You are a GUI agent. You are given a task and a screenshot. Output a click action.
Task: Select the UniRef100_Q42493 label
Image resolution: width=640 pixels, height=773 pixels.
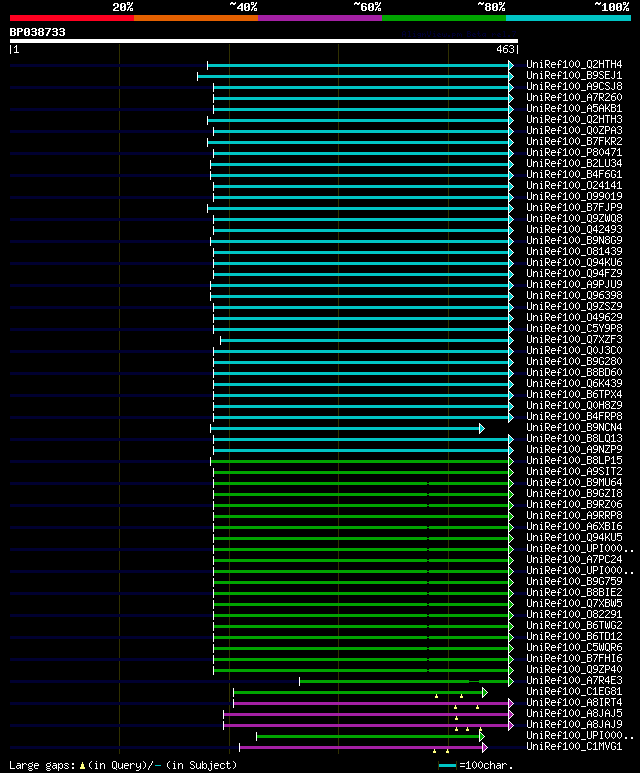(x=574, y=229)
